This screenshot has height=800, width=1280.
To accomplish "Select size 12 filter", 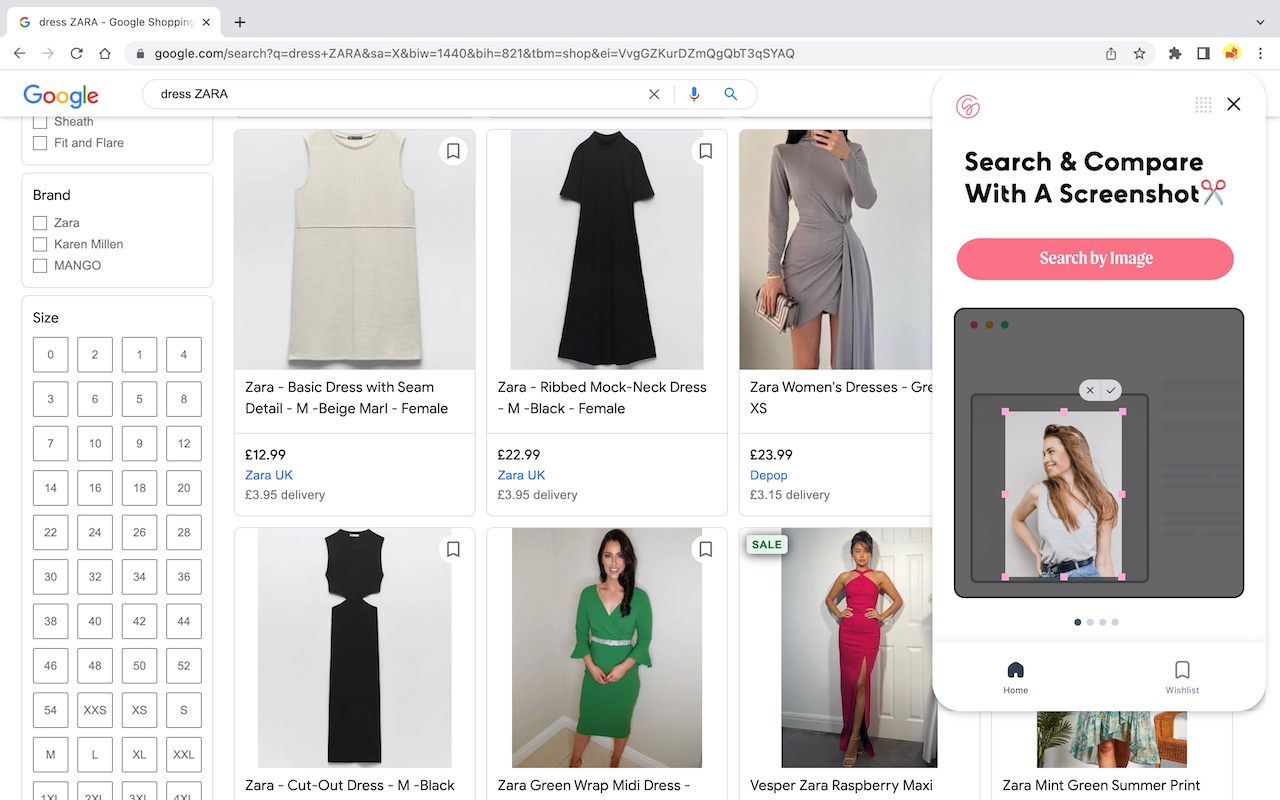I will pyautogui.click(x=184, y=444).
